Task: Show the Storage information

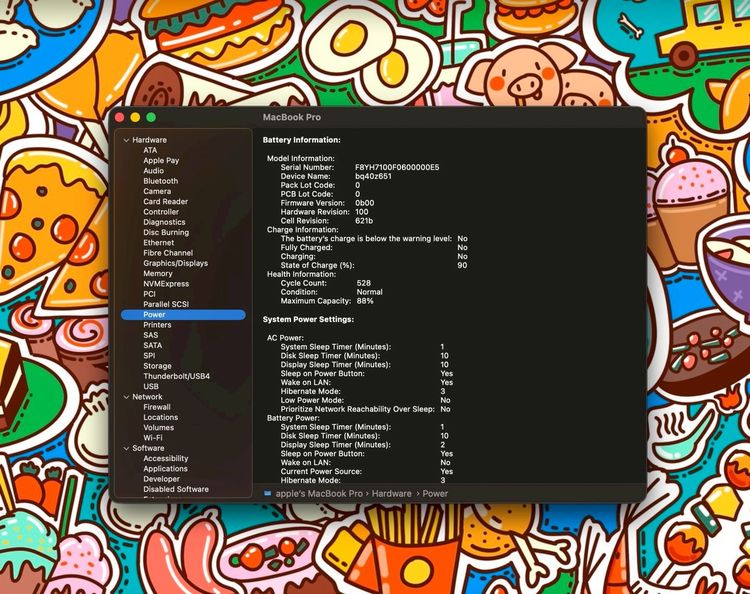Action: [157, 366]
